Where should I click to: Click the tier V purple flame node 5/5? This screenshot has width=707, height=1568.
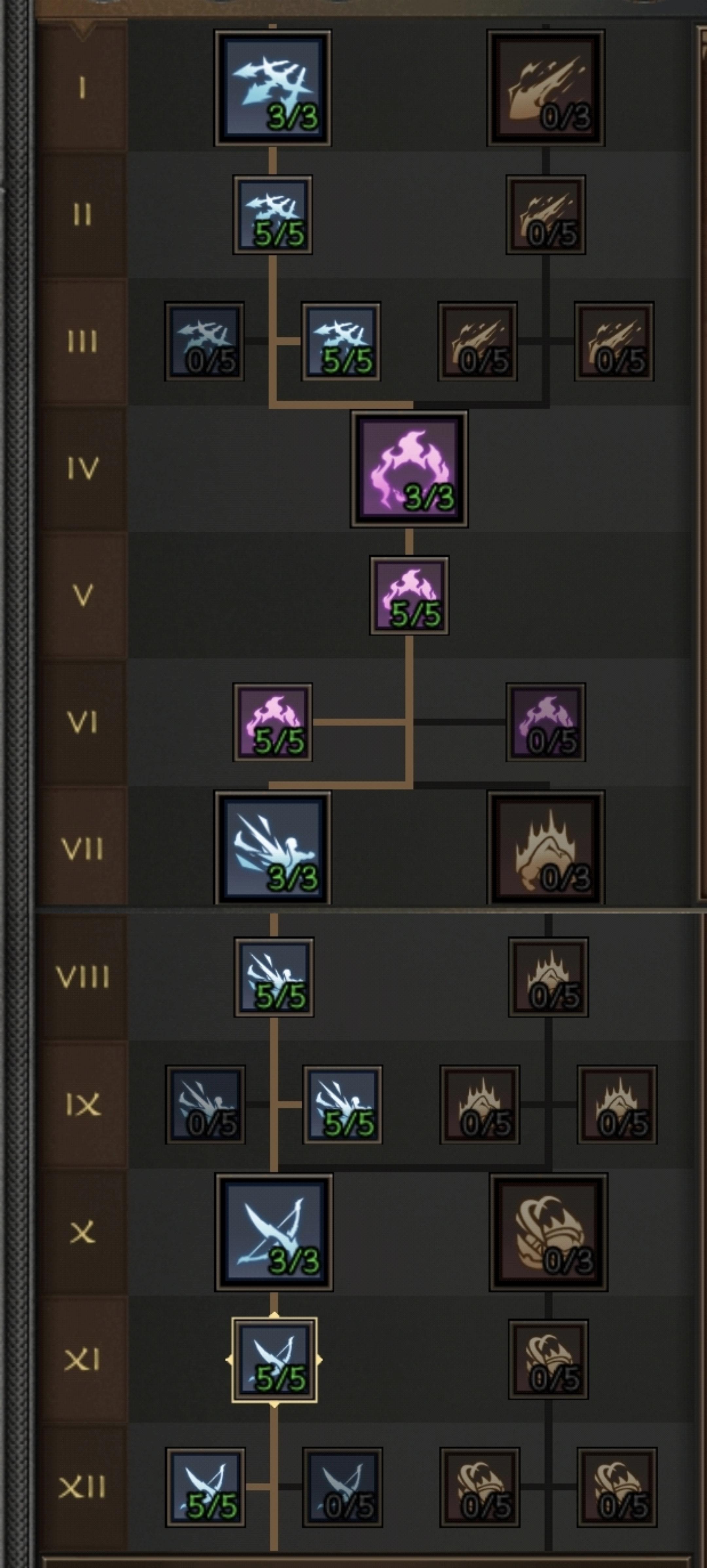[409, 595]
